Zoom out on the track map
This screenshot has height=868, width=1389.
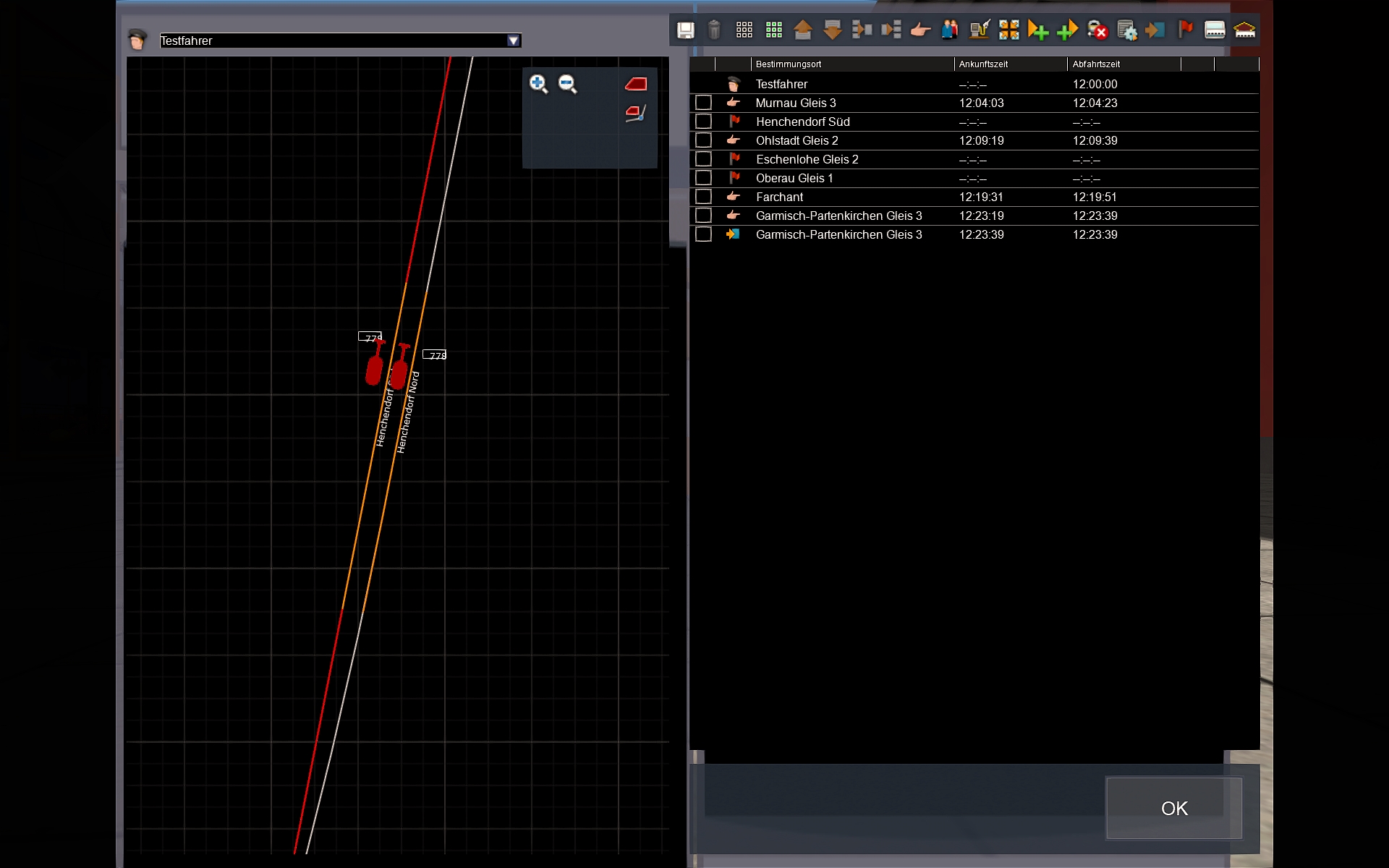click(568, 84)
